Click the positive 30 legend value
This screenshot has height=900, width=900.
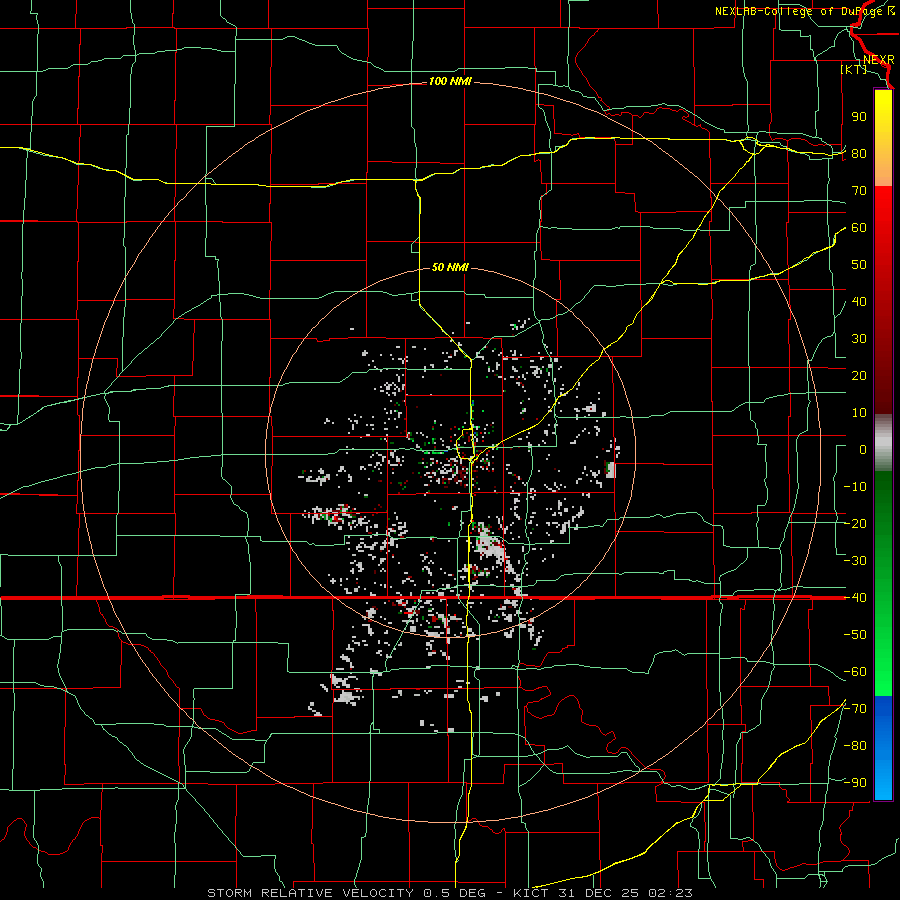859,339
